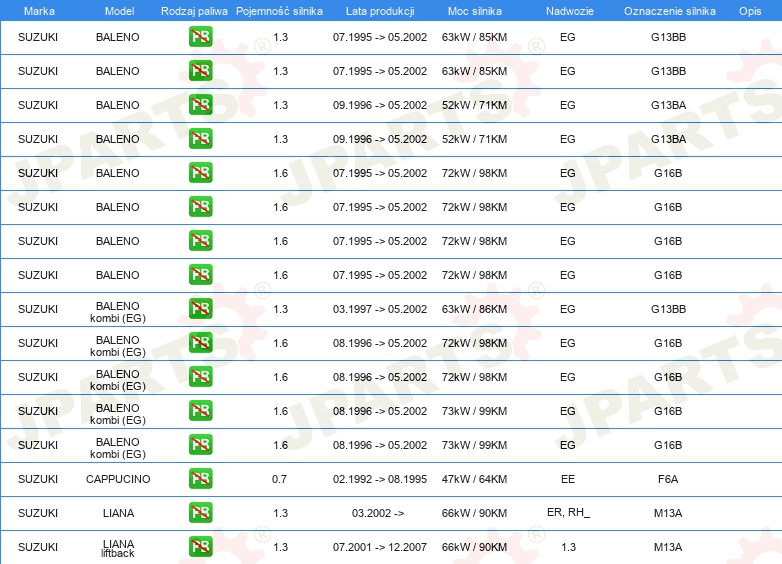Viewport: 782px width, 564px height.
Task: Click the fuel icon in the first BALENO row
Action: tap(200, 36)
